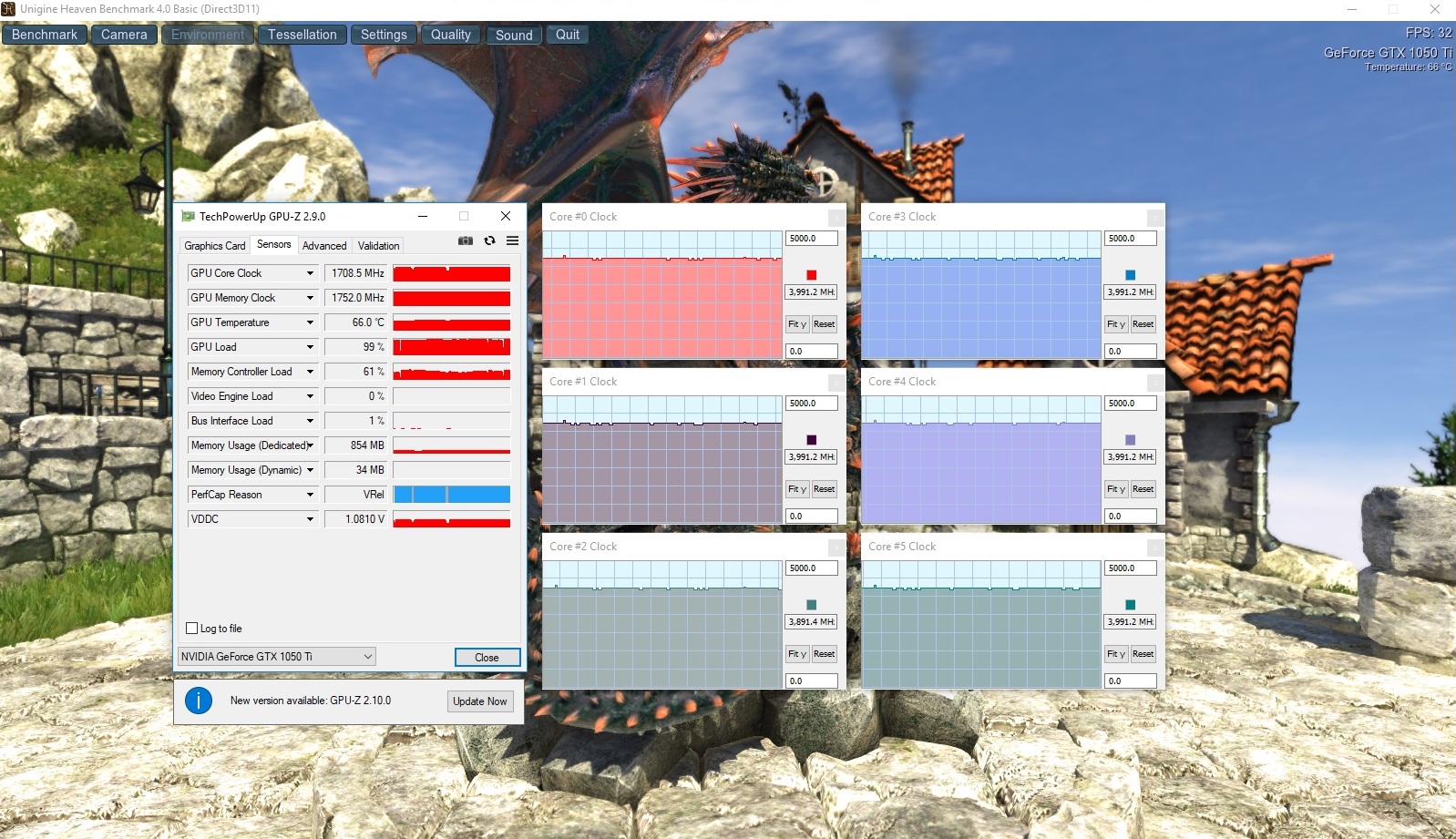Open the Quality menu in Heaven
Image resolution: width=1456 pixels, height=839 pixels.
[451, 35]
